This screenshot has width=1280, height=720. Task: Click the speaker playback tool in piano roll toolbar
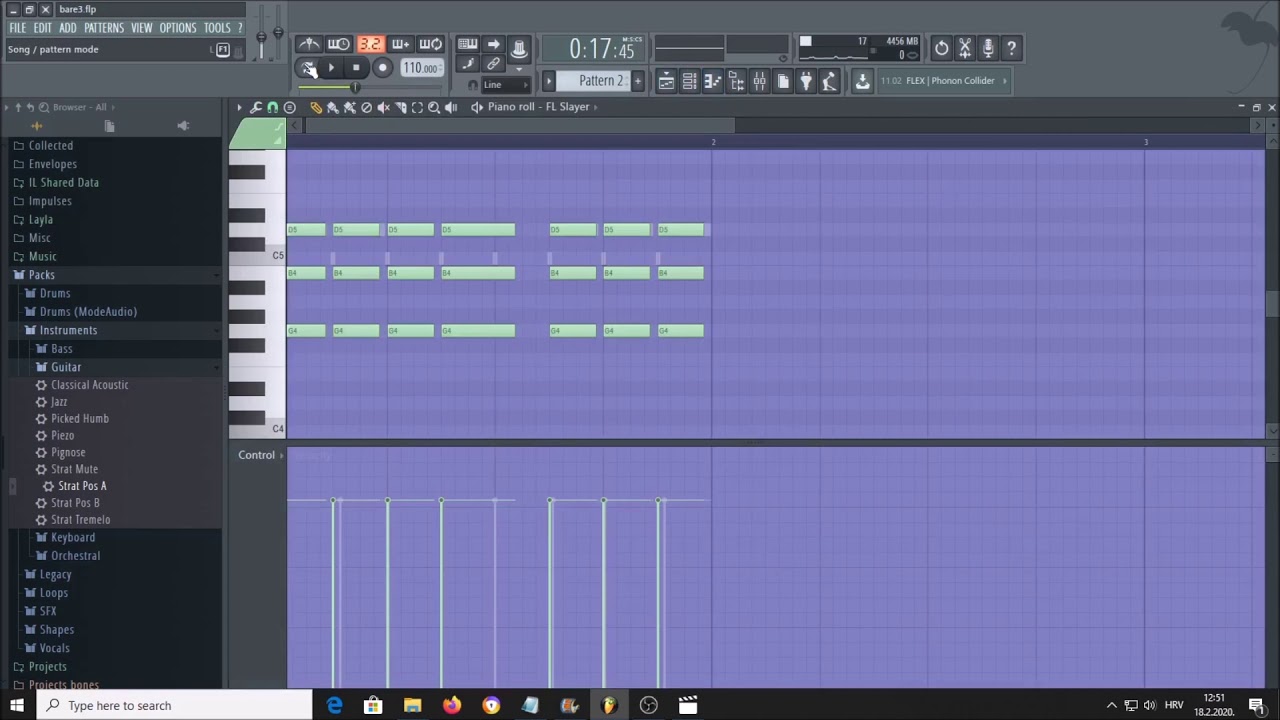click(x=451, y=107)
